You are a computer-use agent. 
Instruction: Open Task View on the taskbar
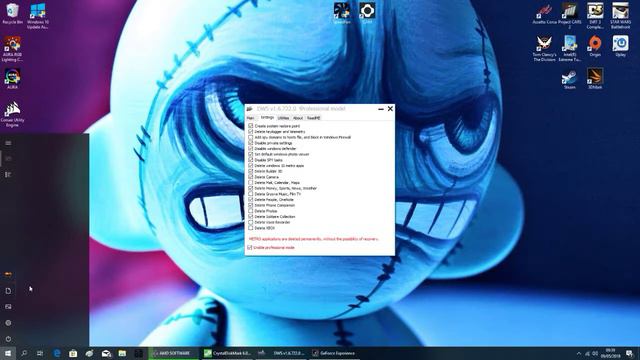pos(40,353)
